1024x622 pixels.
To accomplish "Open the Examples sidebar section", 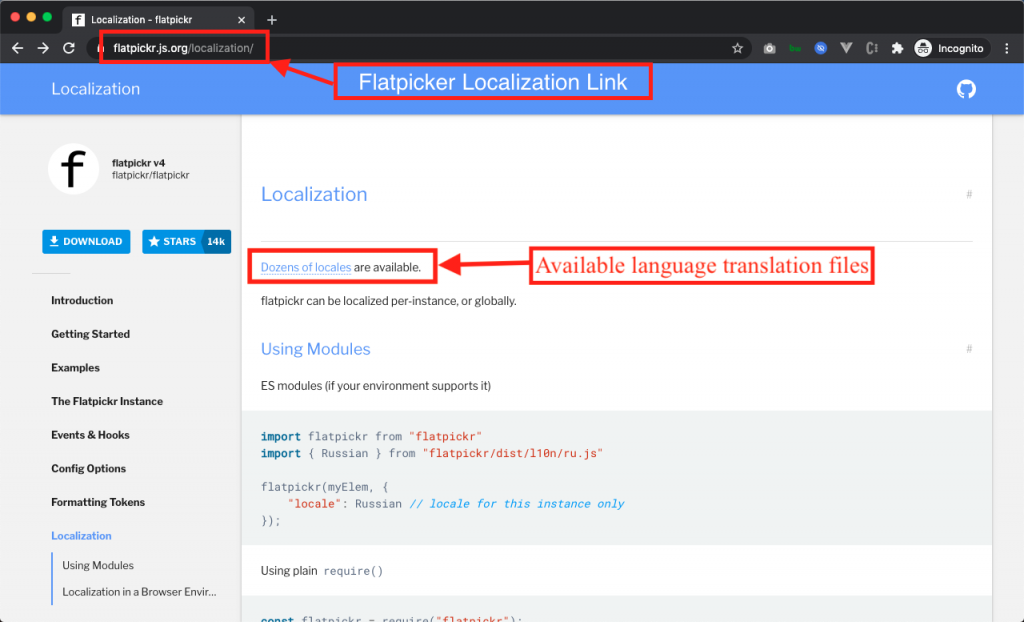I will [76, 368].
